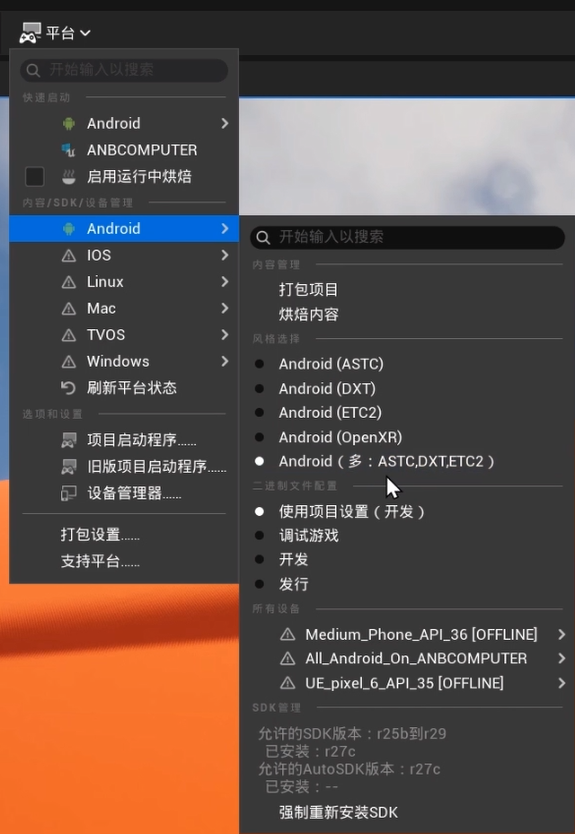Click warning icon beside UE_pixel_6_API_35
575x834 pixels.
point(288,683)
